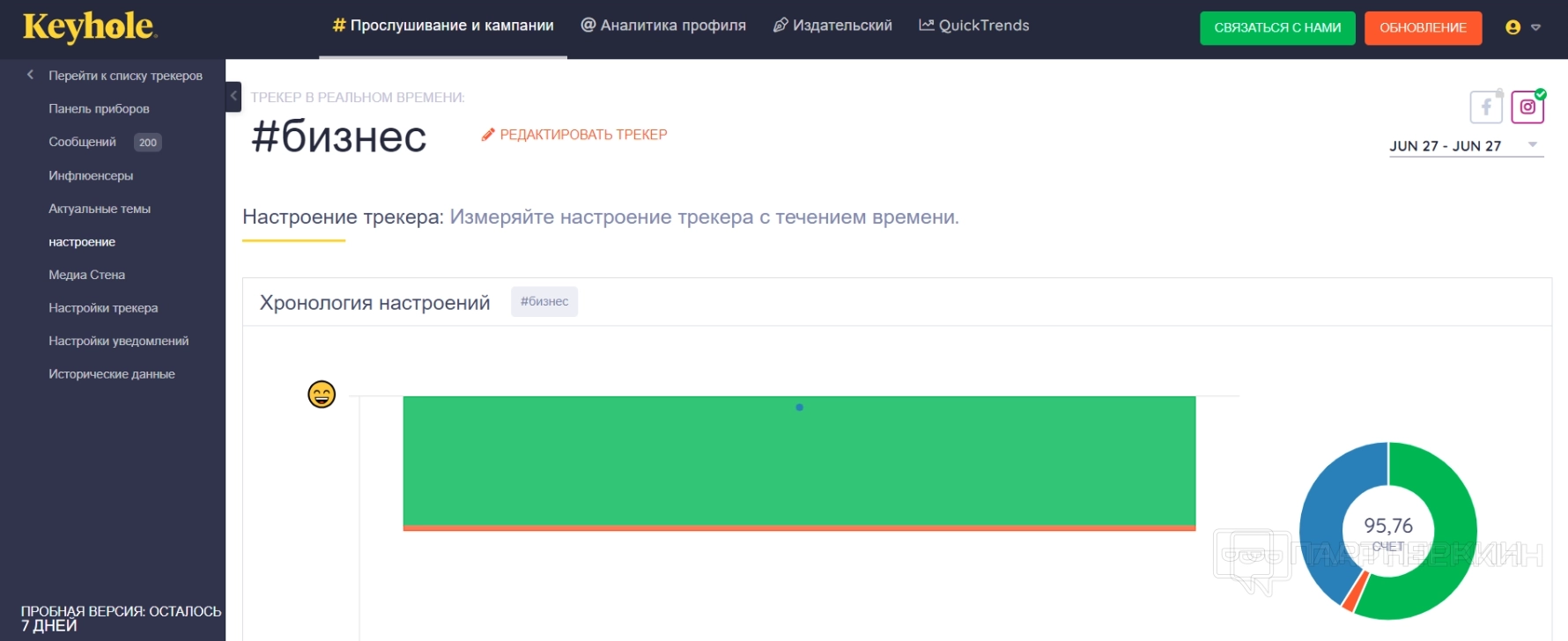Go back via Перейти к списку трекеров
The height and width of the screenshot is (641, 1568).
(125, 76)
